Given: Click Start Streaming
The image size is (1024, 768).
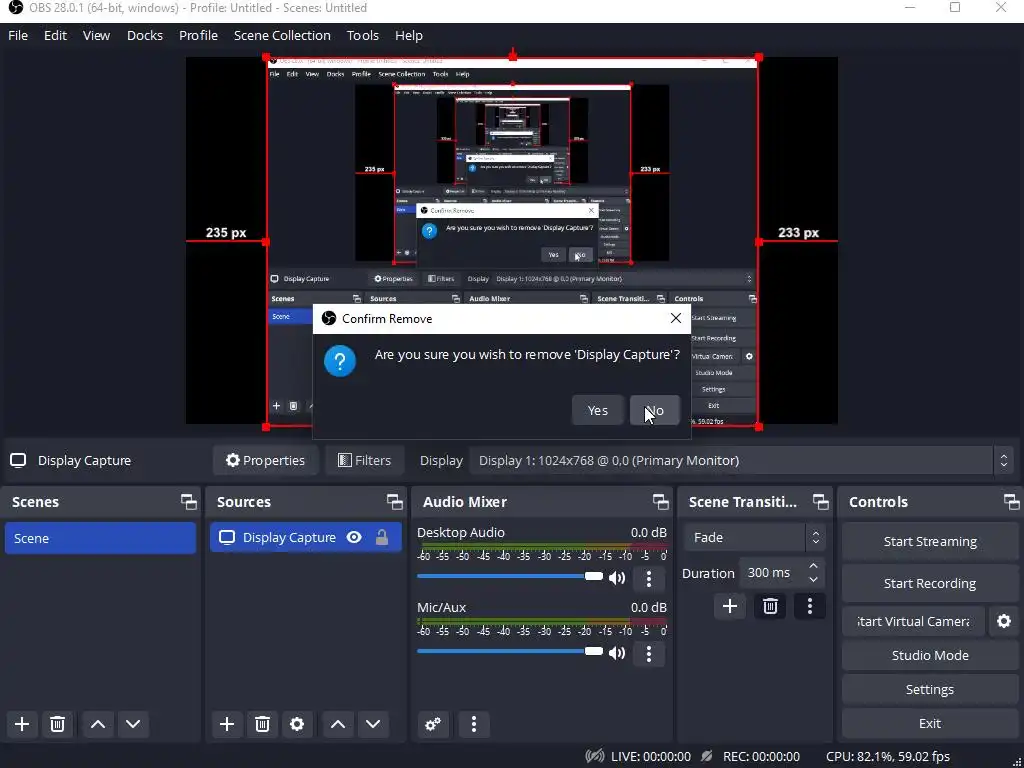Looking at the screenshot, I should point(930,541).
